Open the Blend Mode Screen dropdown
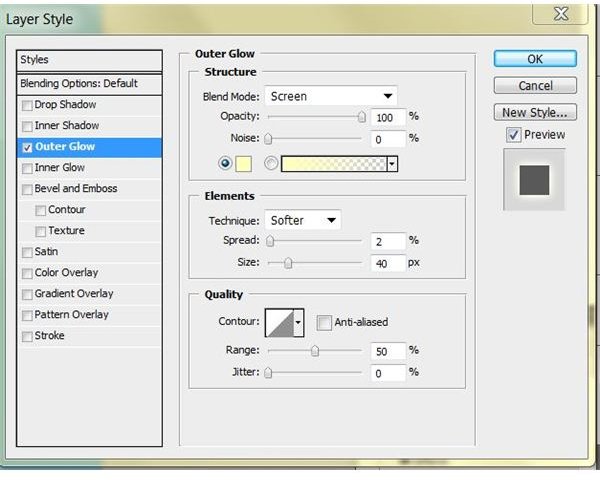Viewport: 600px width, 482px height. click(x=331, y=96)
